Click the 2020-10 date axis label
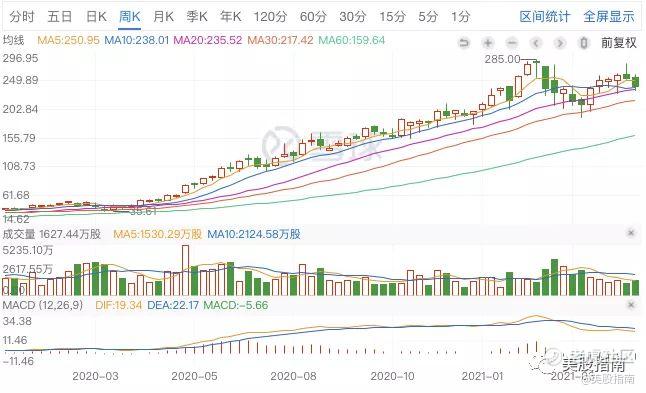The image size is (646, 393). click(x=393, y=376)
